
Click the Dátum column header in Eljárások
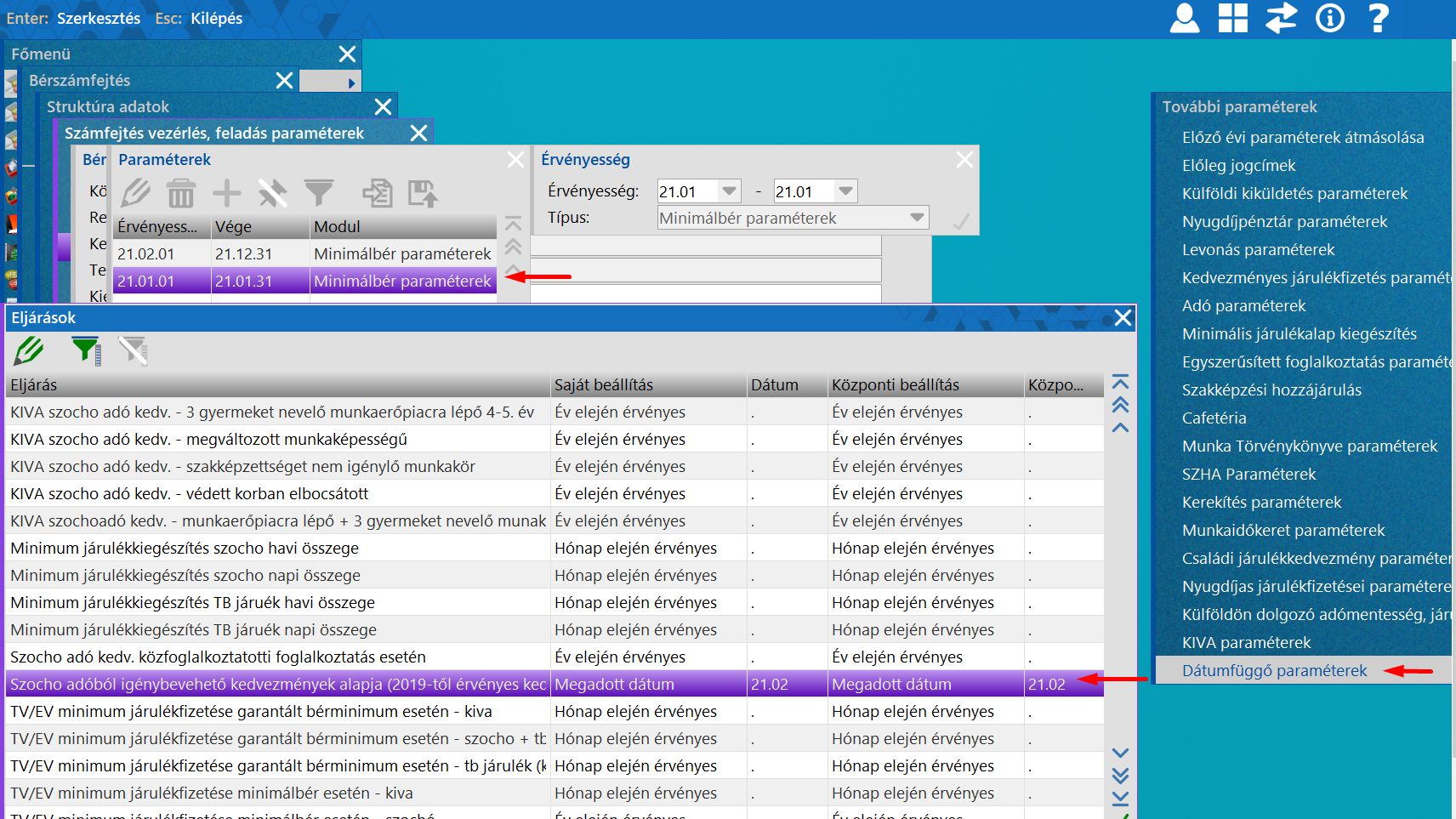point(788,384)
